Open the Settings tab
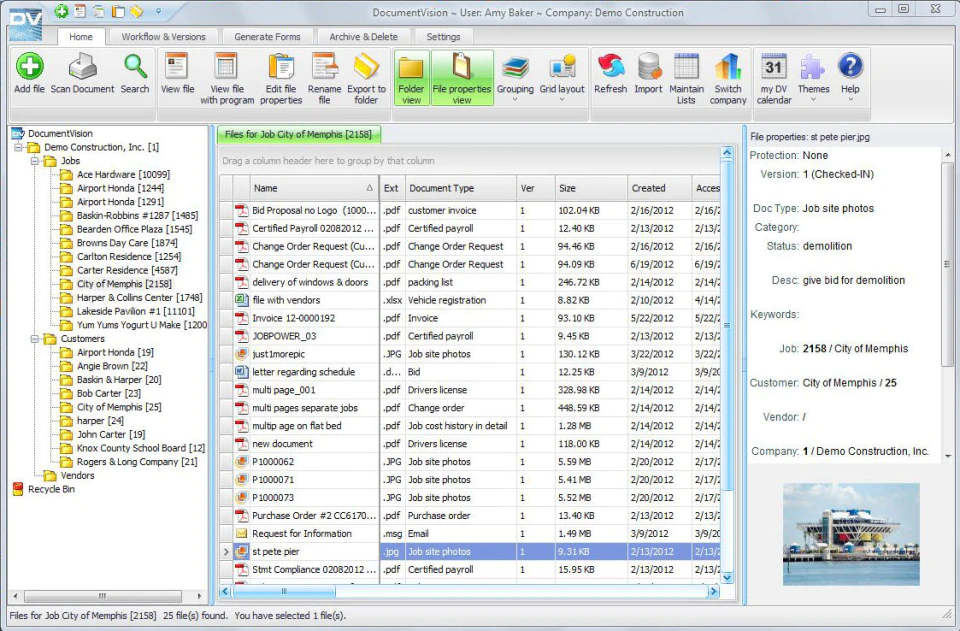The width and height of the screenshot is (960, 631). point(443,37)
